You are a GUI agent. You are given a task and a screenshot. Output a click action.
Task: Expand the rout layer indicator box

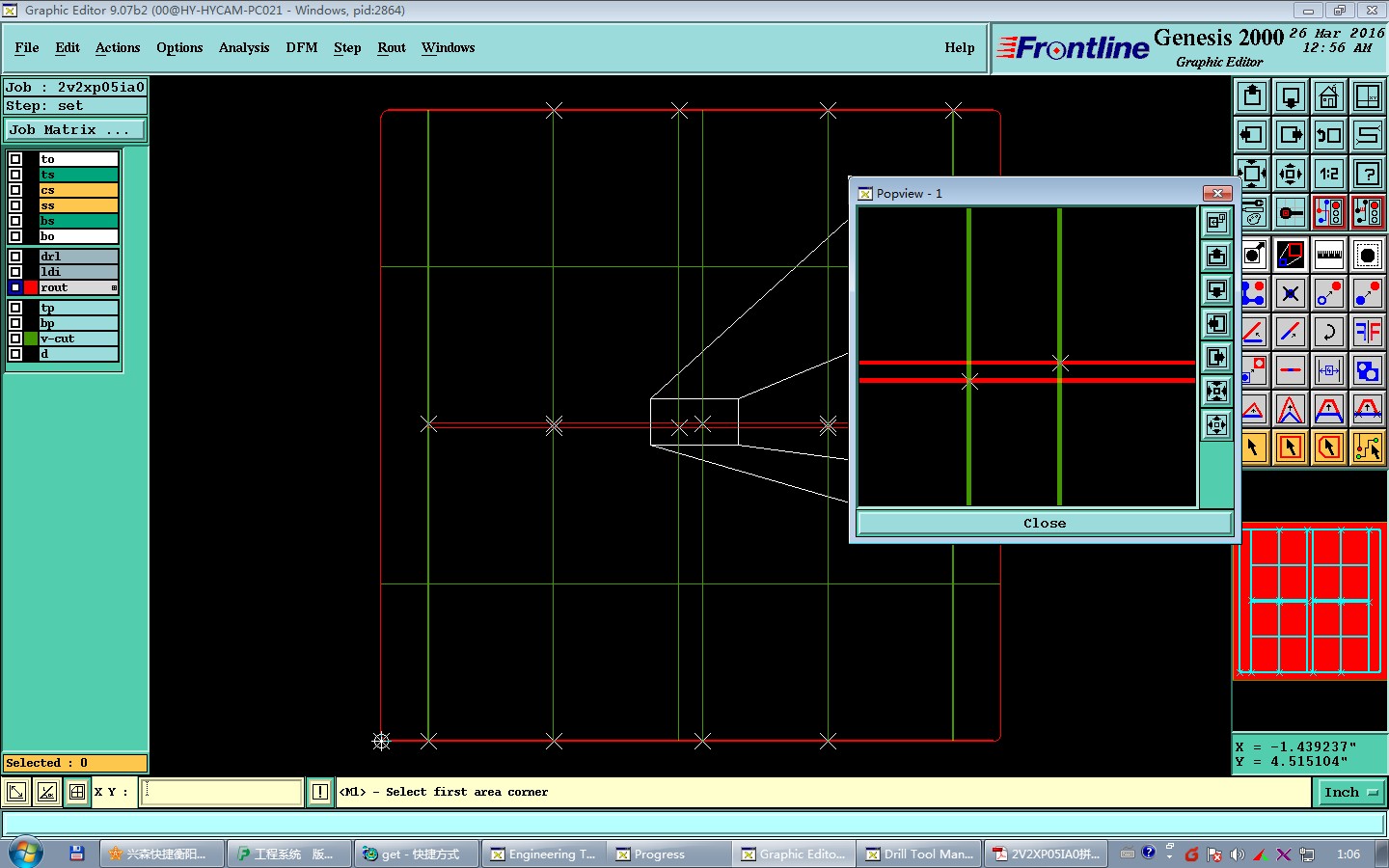coord(114,287)
